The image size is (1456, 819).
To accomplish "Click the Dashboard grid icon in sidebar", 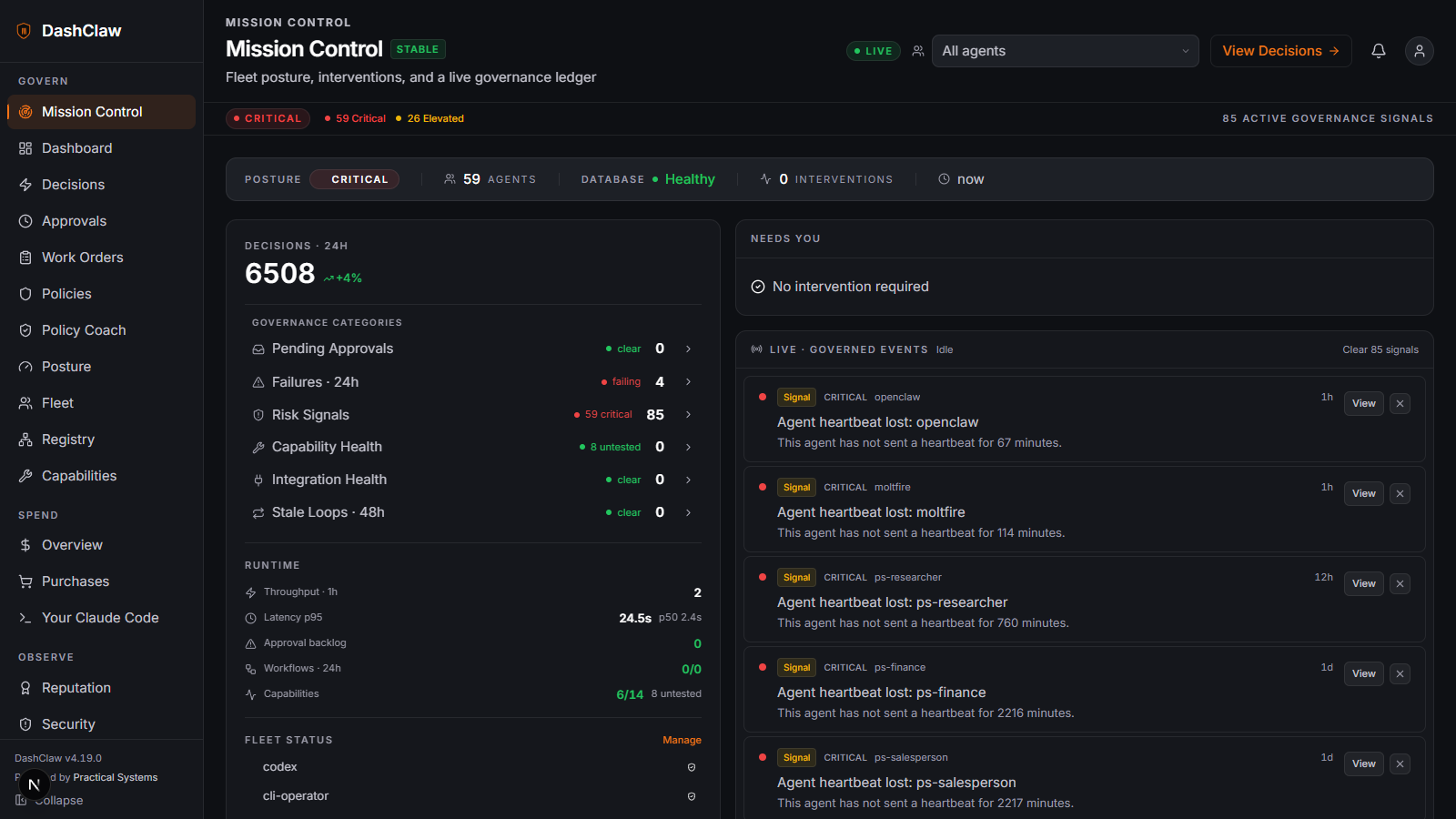I will pos(25,148).
